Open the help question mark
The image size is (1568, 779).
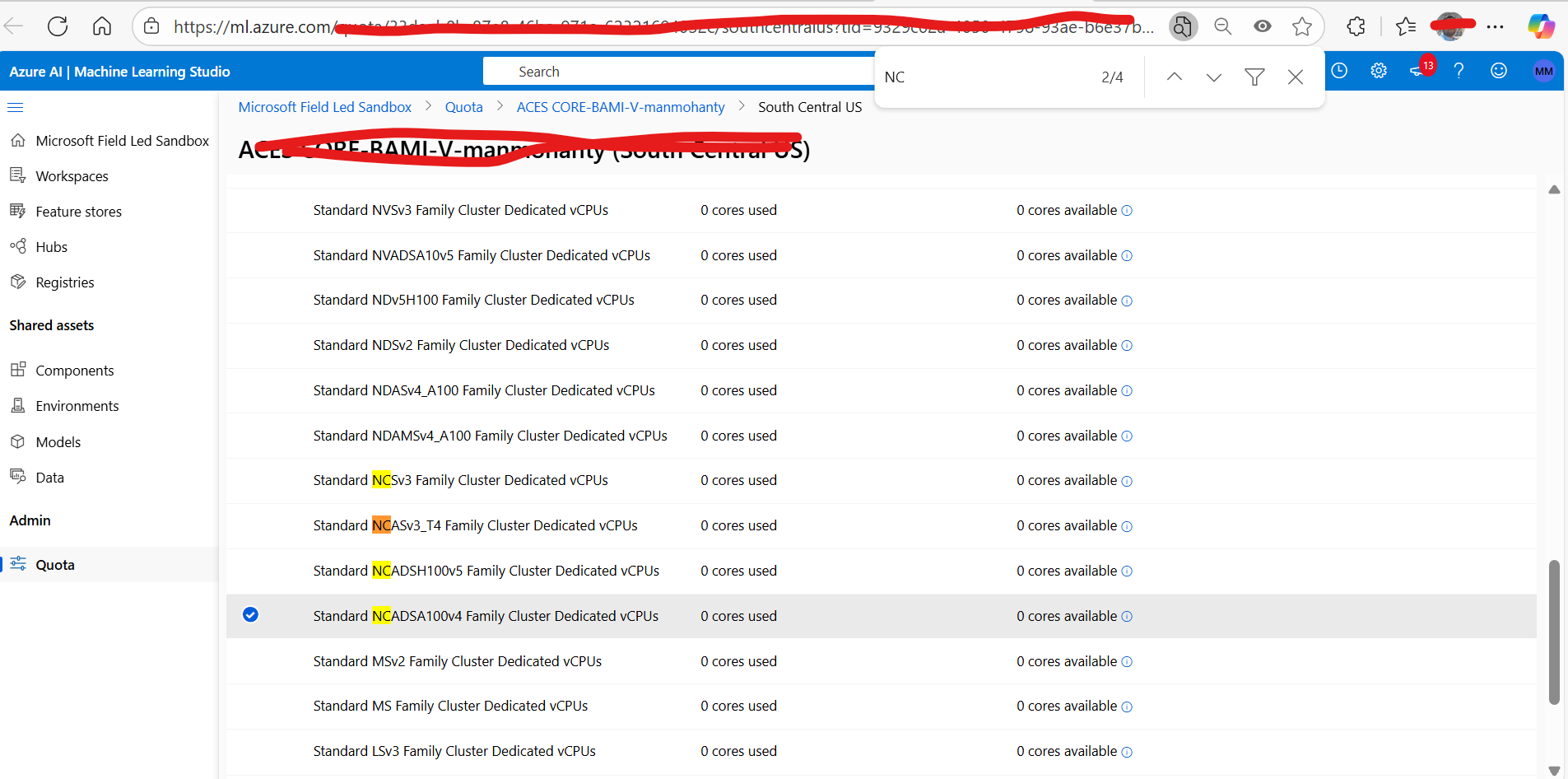click(1459, 71)
